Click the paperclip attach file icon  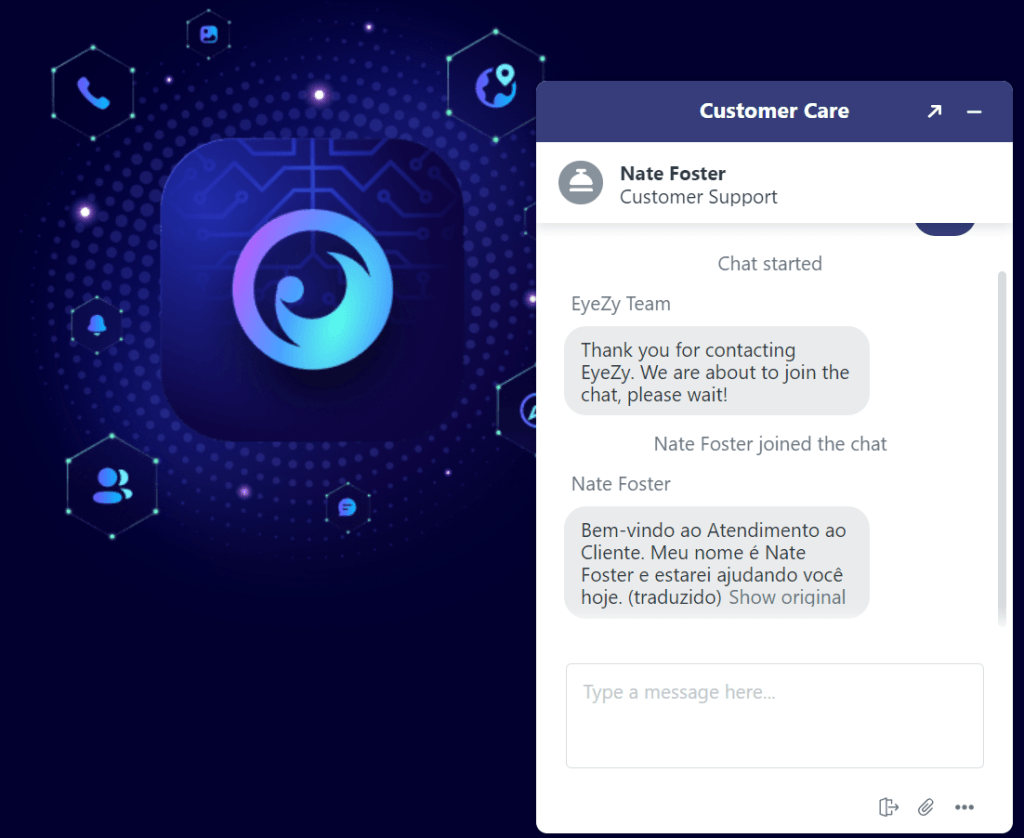(925, 807)
